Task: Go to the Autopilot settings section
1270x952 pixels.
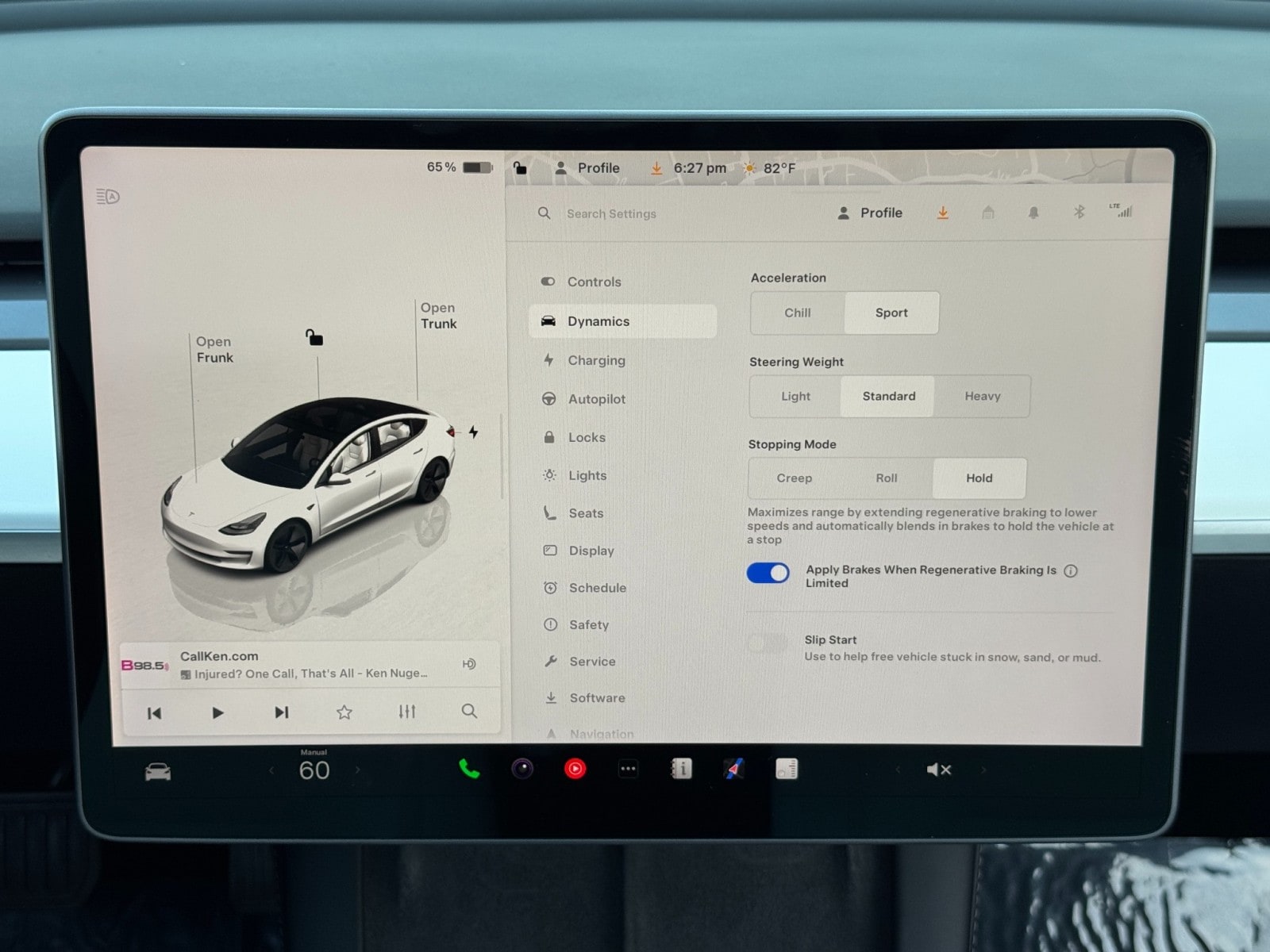Action: tap(596, 399)
